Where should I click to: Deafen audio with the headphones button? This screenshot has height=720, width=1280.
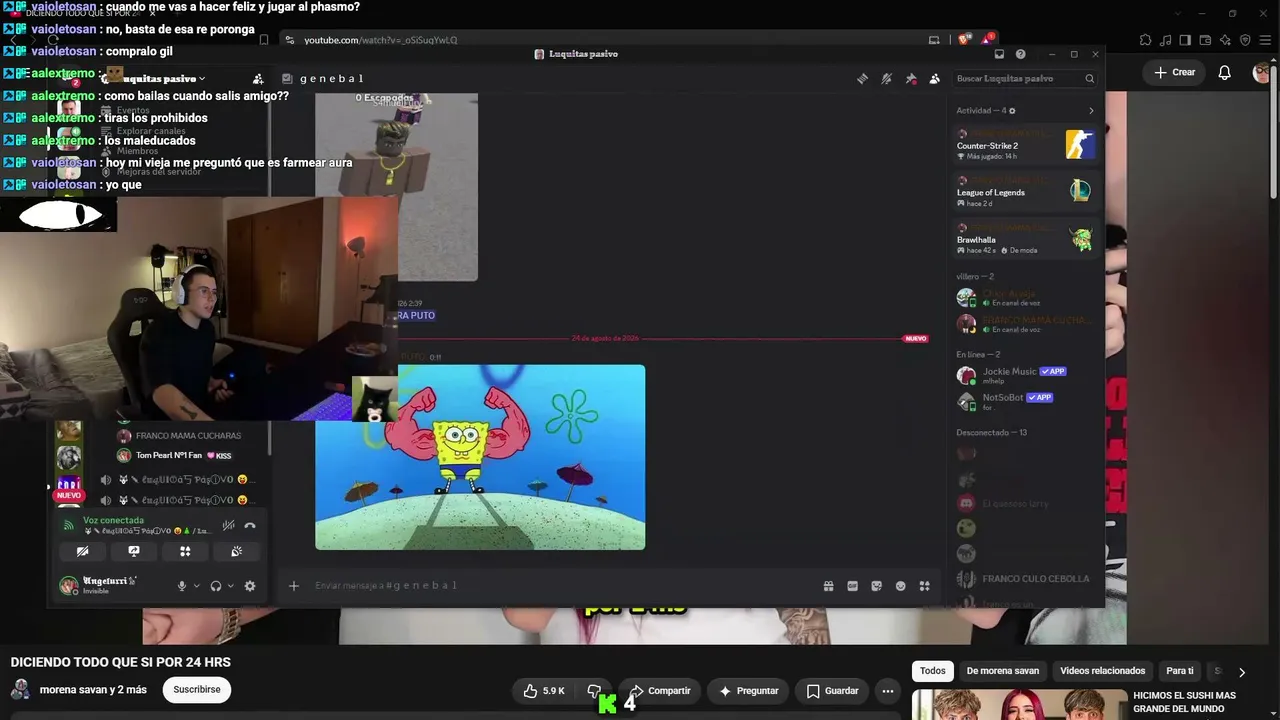click(x=215, y=586)
